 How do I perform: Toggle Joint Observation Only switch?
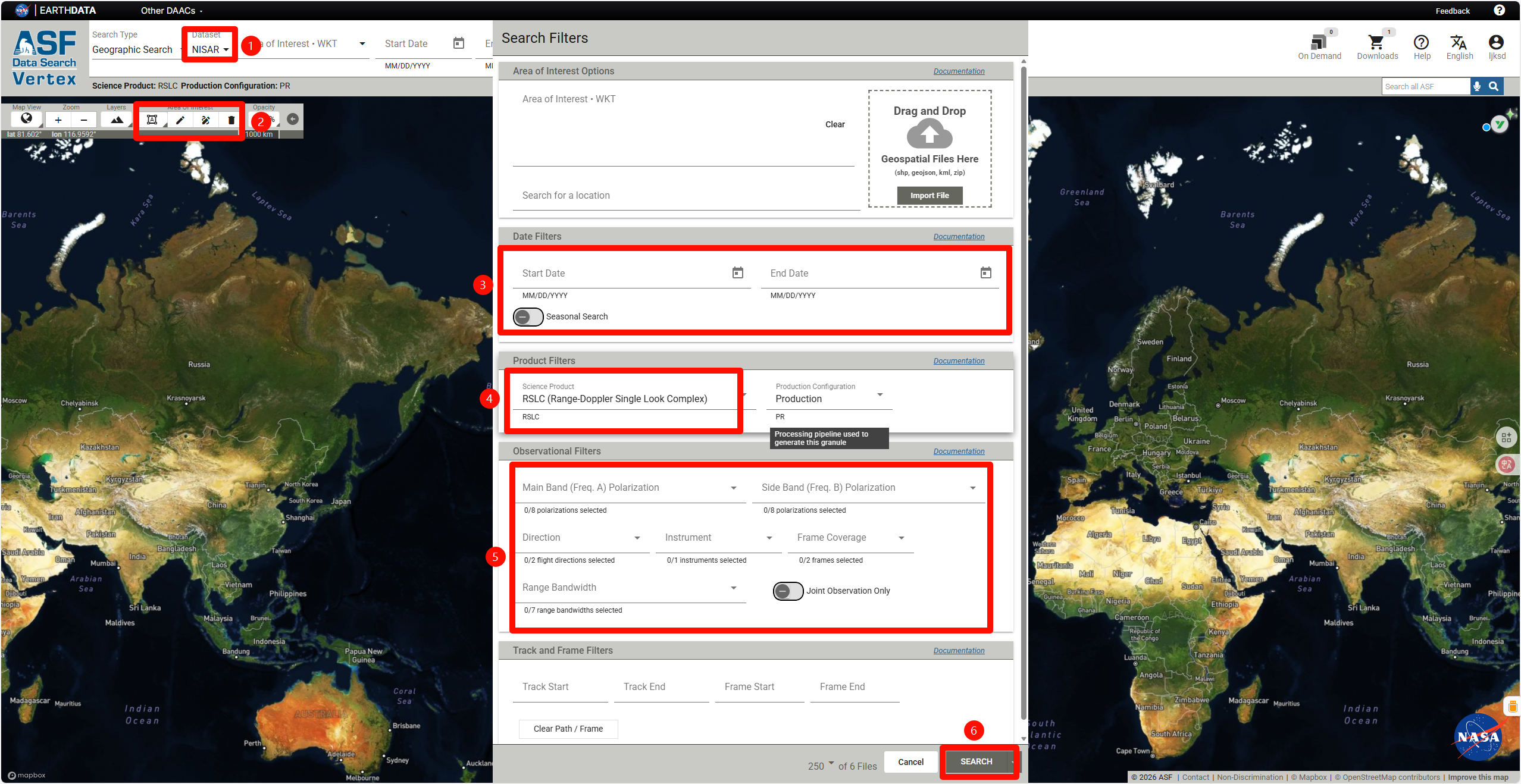tap(788, 591)
